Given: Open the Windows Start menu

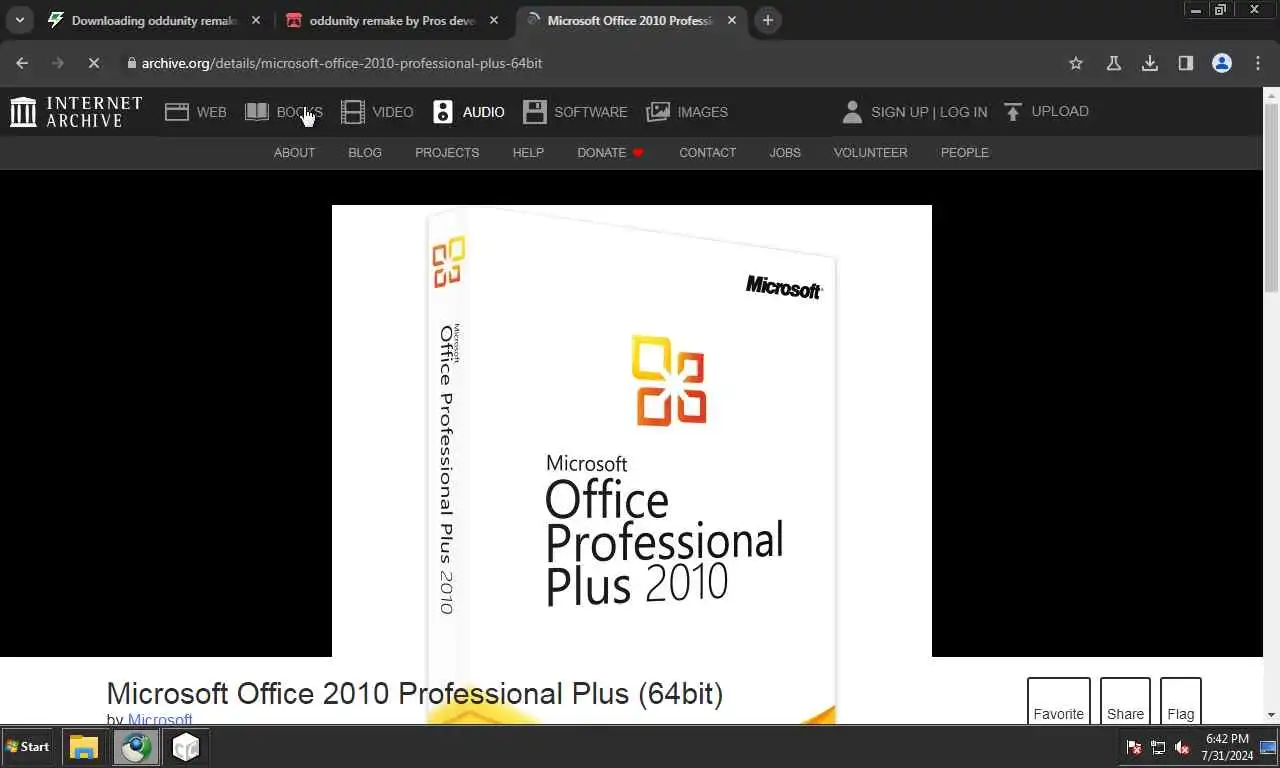Looking at the screenshot, I should (x=28, y=746).
